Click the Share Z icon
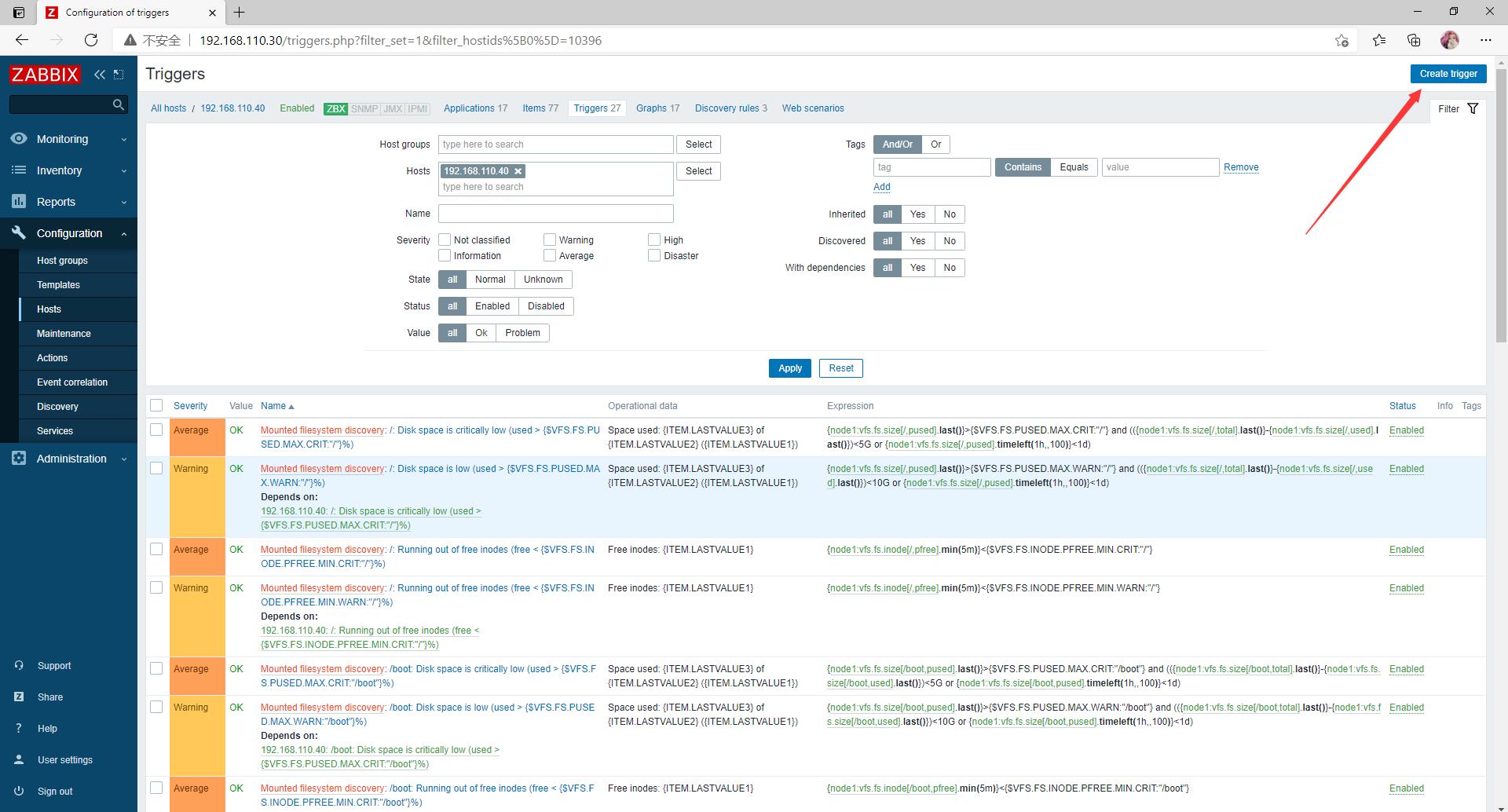1508x812 pixels. click(x=19, y=697)
